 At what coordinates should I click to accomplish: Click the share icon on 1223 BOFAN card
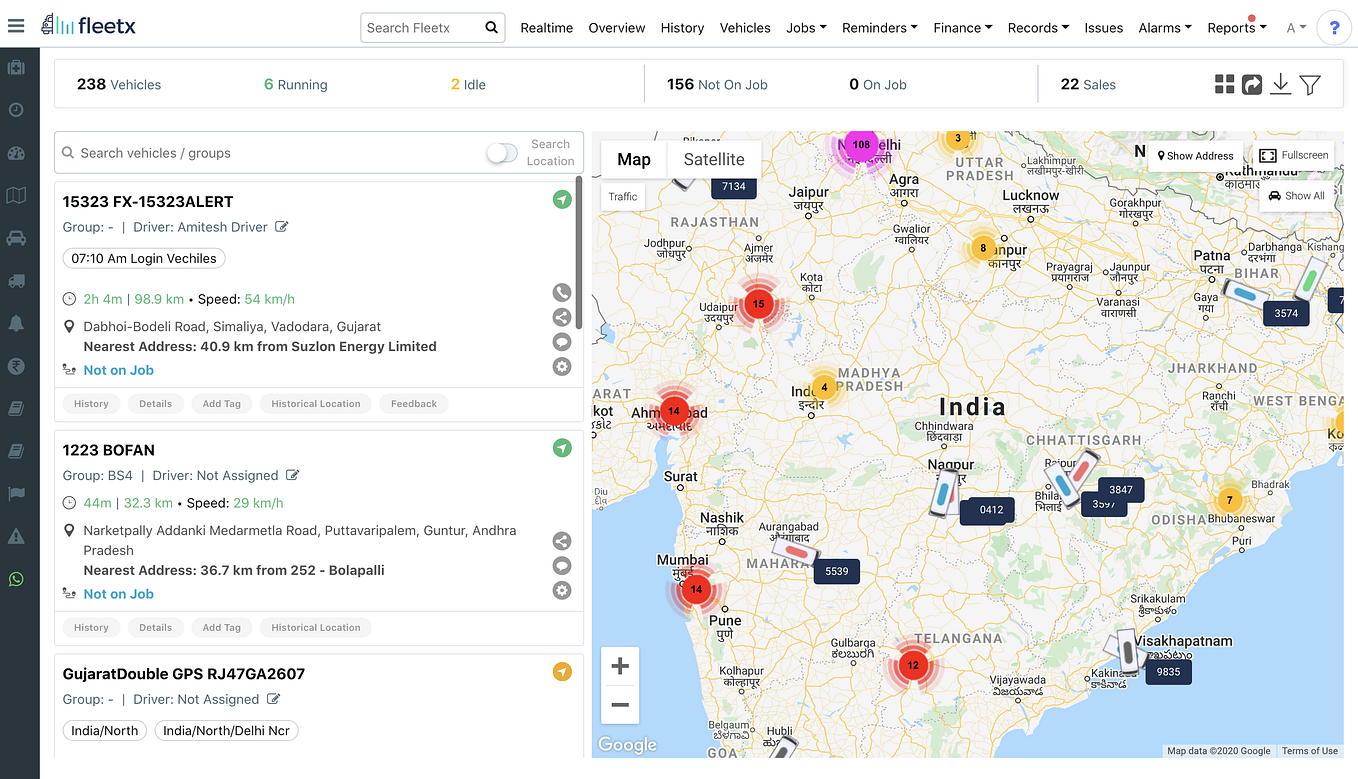[x=561, y=540]
